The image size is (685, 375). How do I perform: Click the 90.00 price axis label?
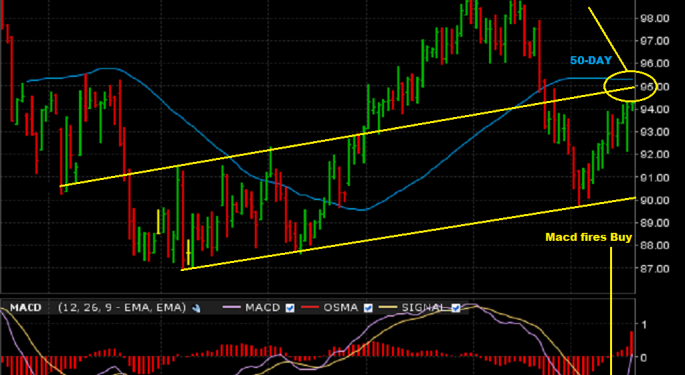click(x=654, y=201)
